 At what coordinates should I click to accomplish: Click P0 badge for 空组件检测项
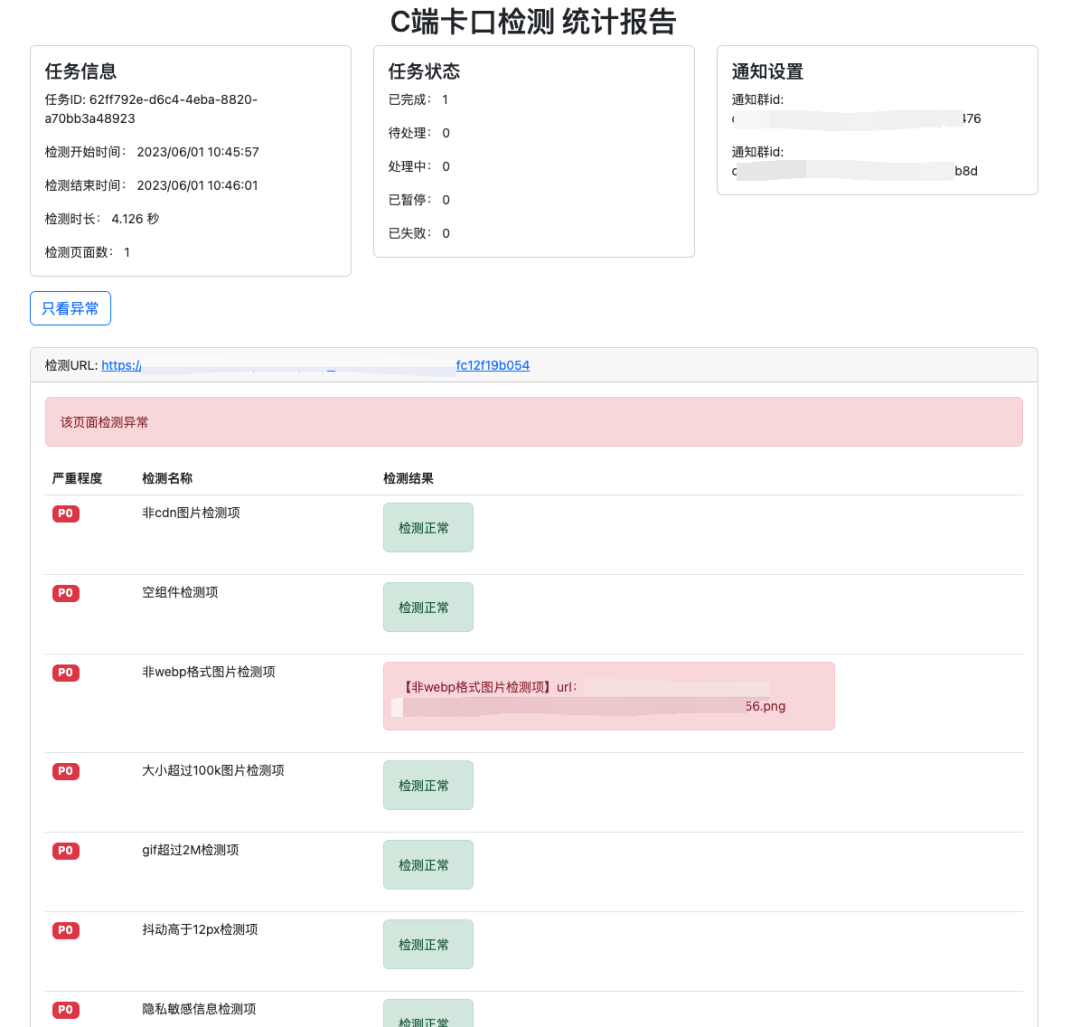(x=65, y=593)
